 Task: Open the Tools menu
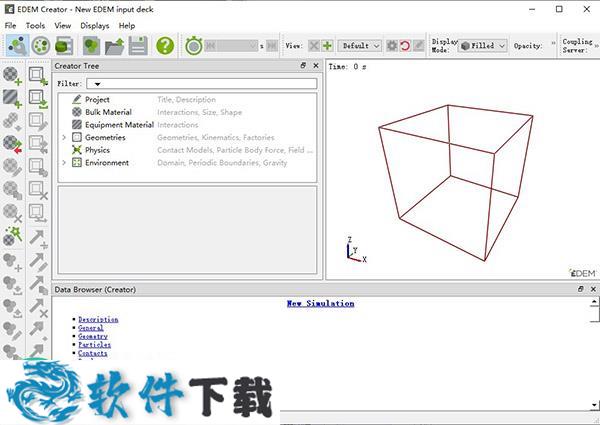[x=35, y=25]
